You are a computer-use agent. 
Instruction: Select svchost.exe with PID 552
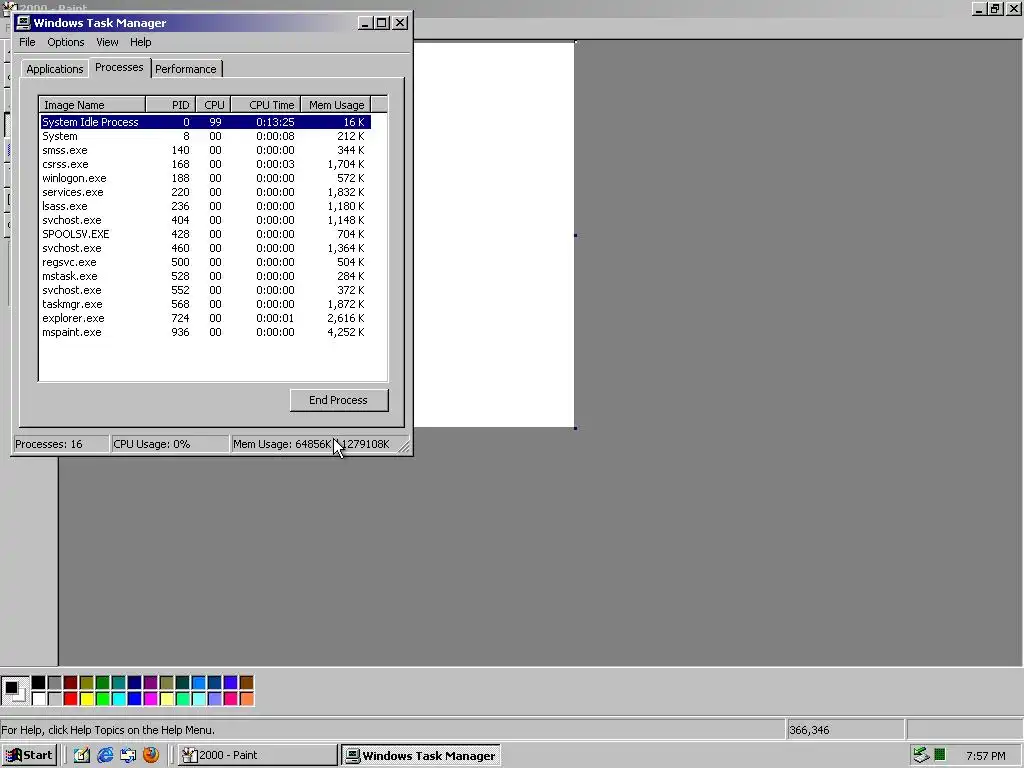click(205, 290)
